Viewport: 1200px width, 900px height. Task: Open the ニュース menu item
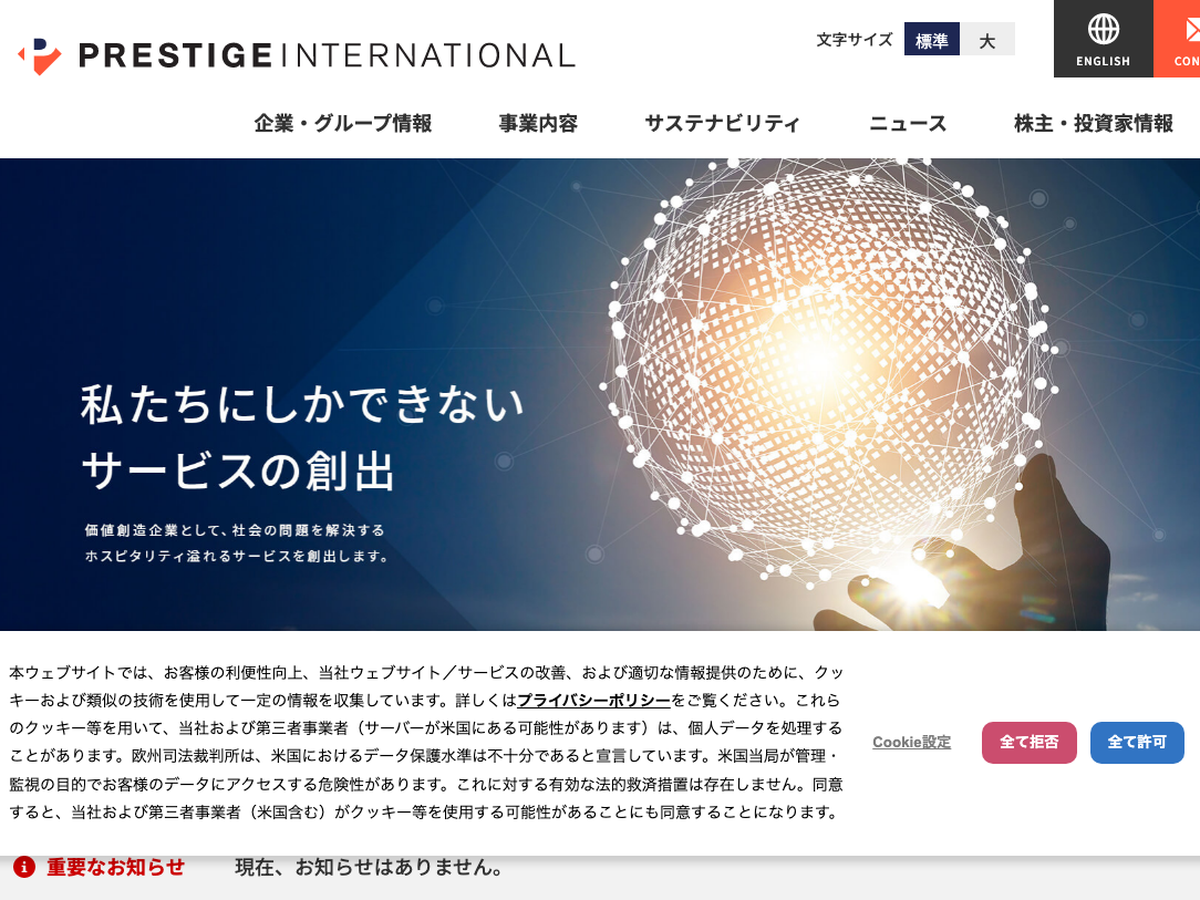click(x=907, y=124)
